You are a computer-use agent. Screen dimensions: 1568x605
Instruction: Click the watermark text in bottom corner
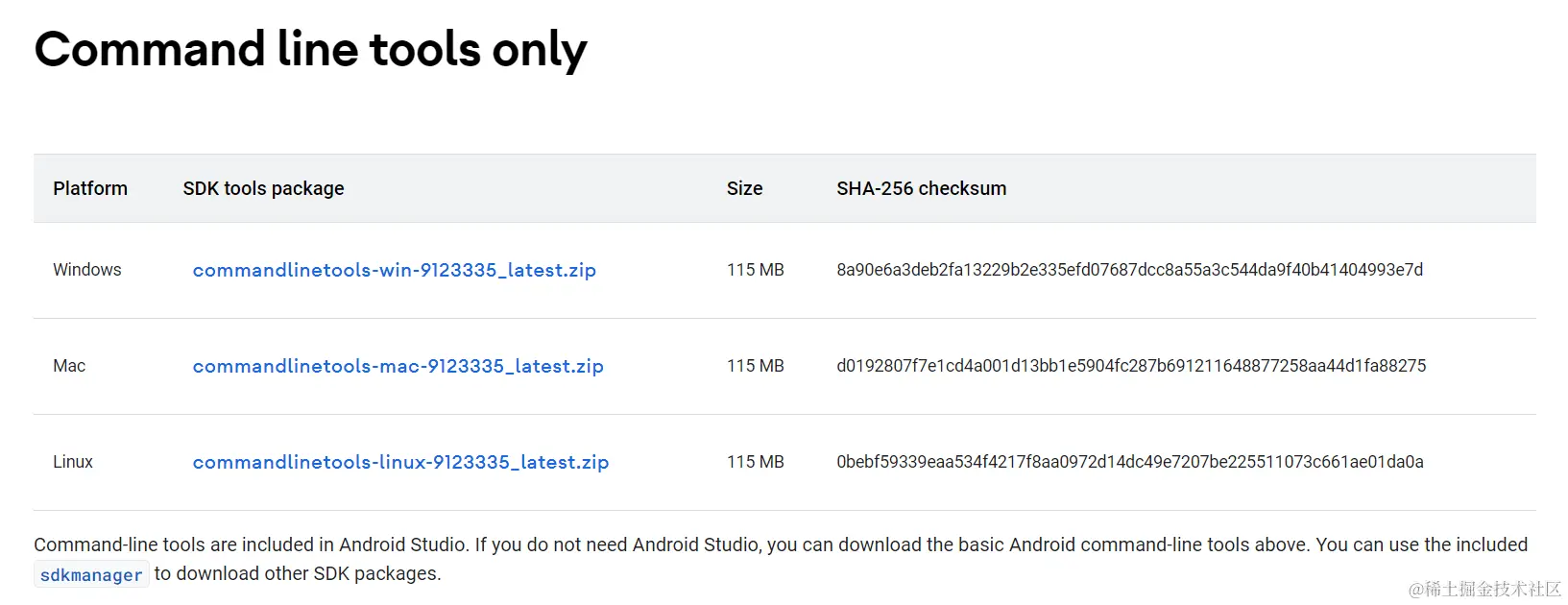1484,589
